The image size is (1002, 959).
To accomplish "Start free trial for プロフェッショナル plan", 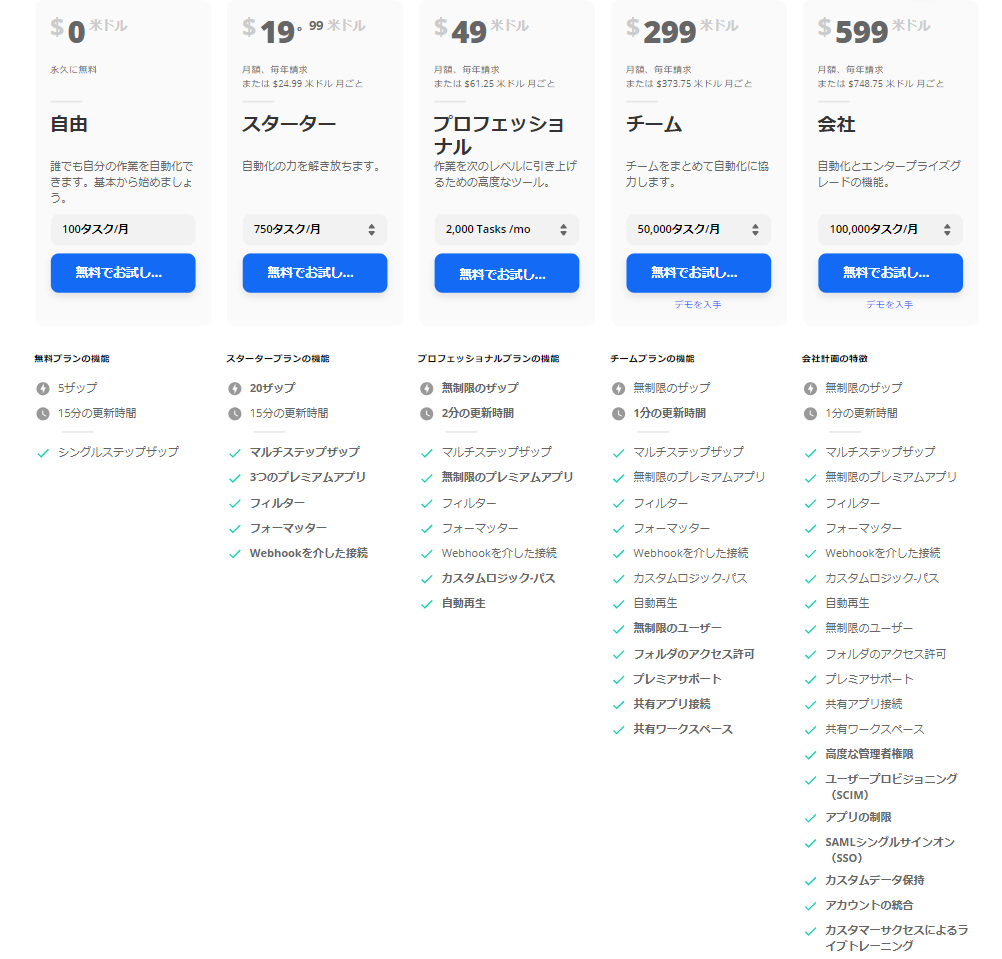I will (x=506, y=273).
